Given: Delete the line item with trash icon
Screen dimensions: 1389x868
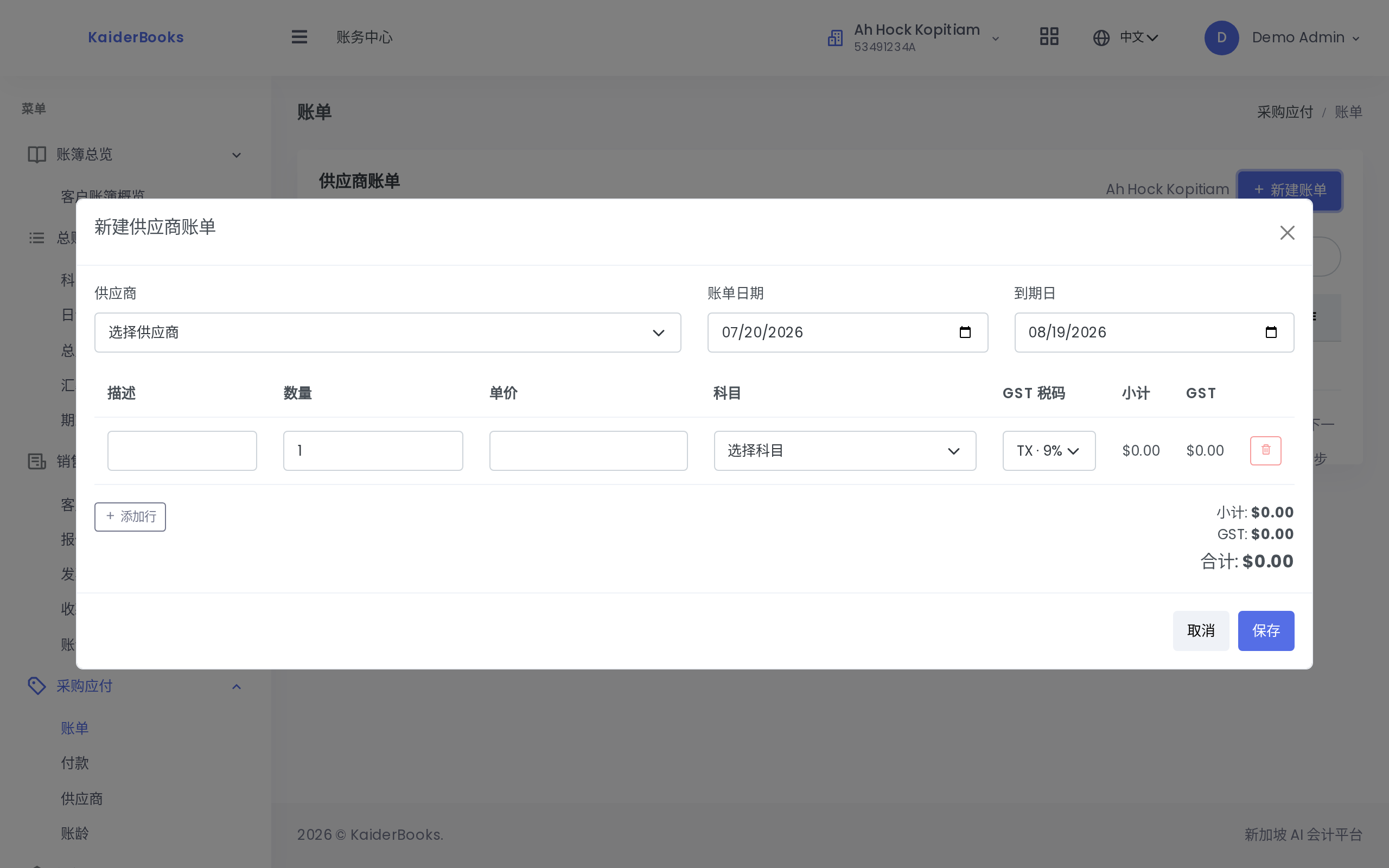Looking at the screenshot, I should [1266, 451].
